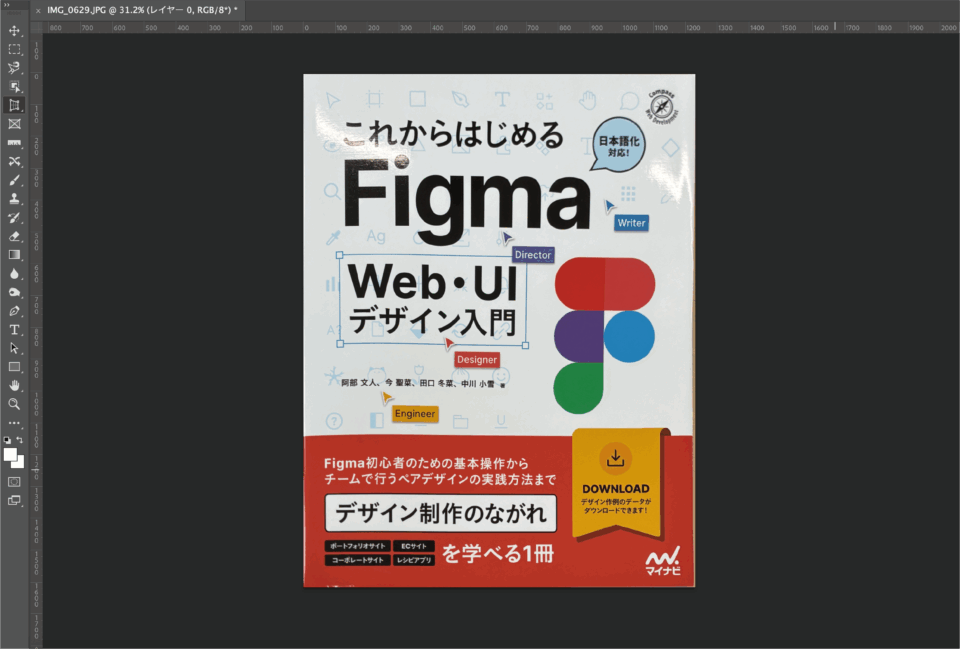Image resolution: width=960 pixels, height=649 pixels.
Task: Select the Gradient tool
Action: [x=14, y=255]
